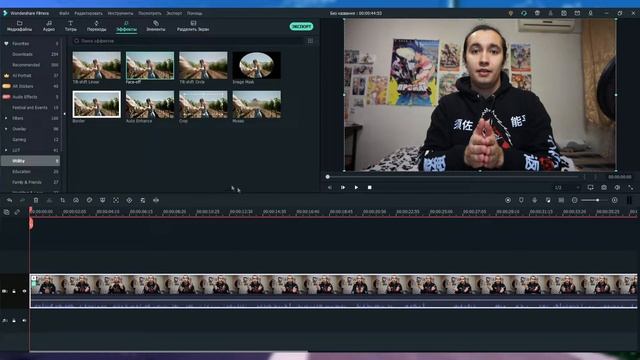Click the Delete trash icon
Screen dimensions: 640x360
(x=36, y=200)
